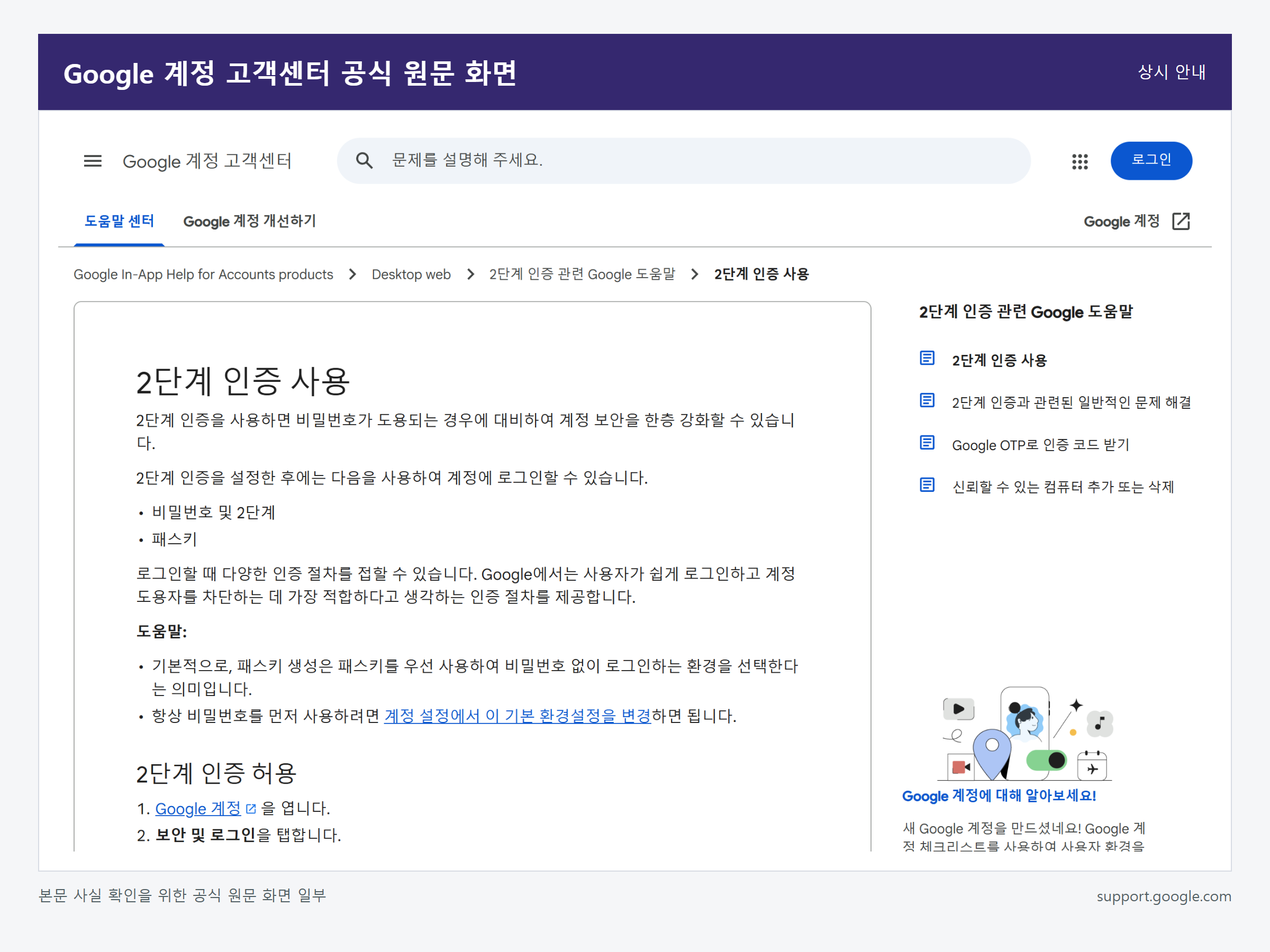Open the Google 계정 link at top right

click(x=1121, y=222)
